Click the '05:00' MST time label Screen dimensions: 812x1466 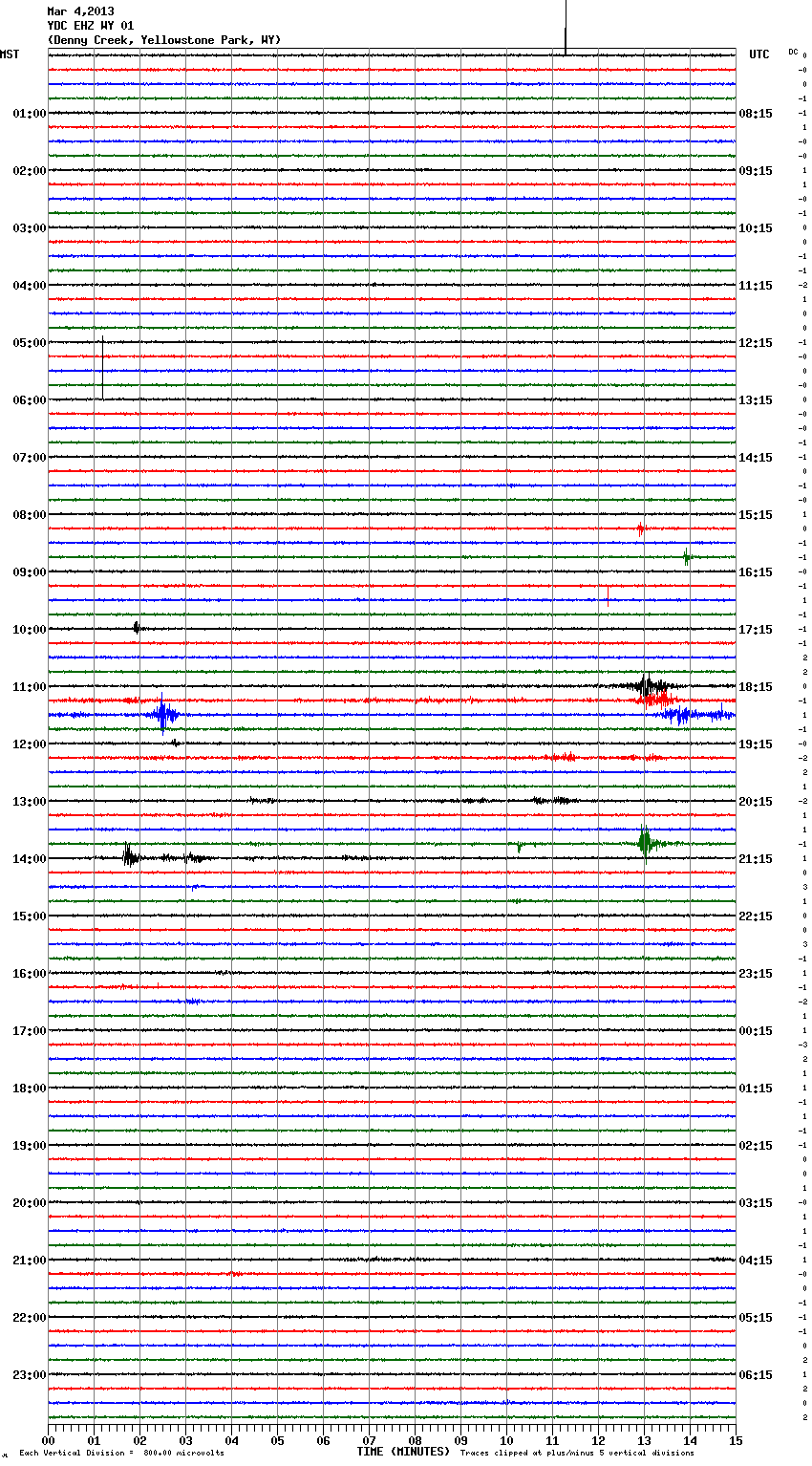[30, 343]
